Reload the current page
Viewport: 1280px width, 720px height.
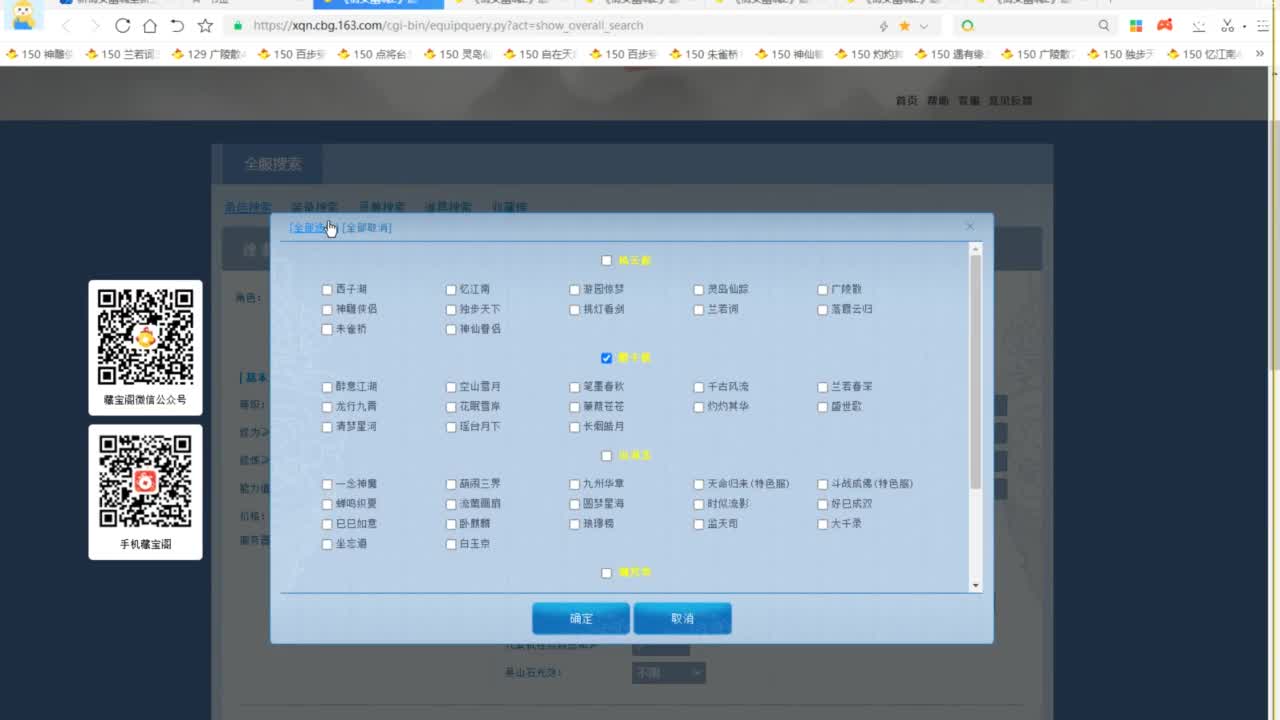(x=122, y=26)
